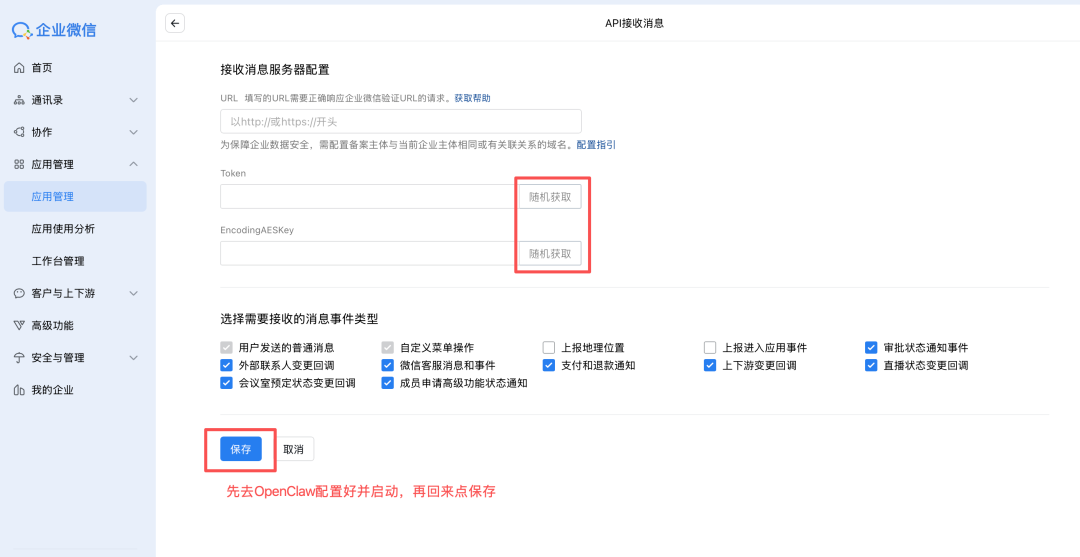Click 随机获取 button for EncodingAESKey
Screen dimensions: 1080x557
pyautogui.click(x=550, y=253)
